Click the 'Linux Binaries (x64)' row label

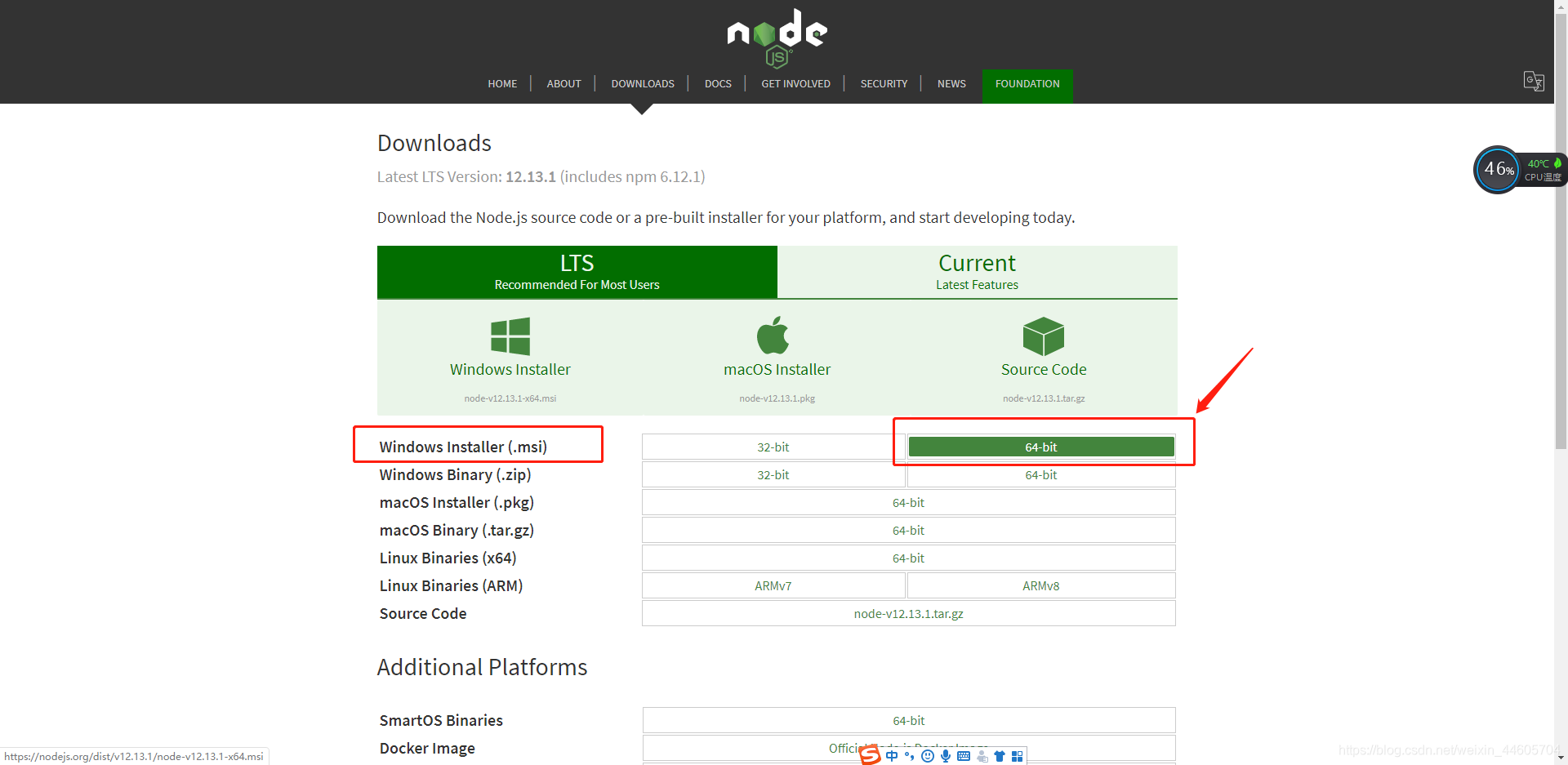click(x=448, y=558)
